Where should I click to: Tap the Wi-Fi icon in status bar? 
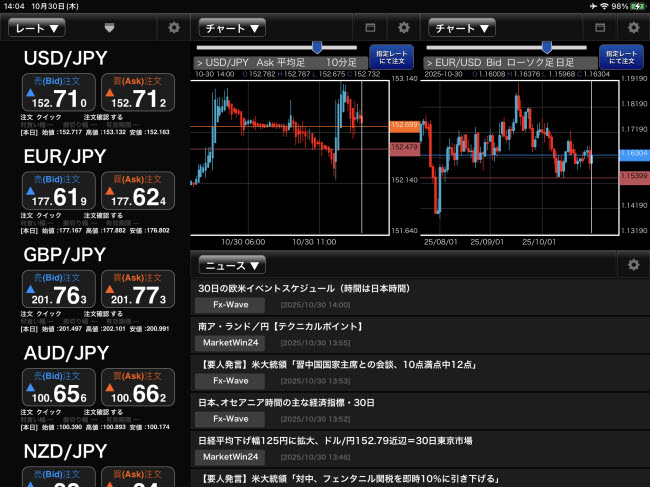point(604,6)
